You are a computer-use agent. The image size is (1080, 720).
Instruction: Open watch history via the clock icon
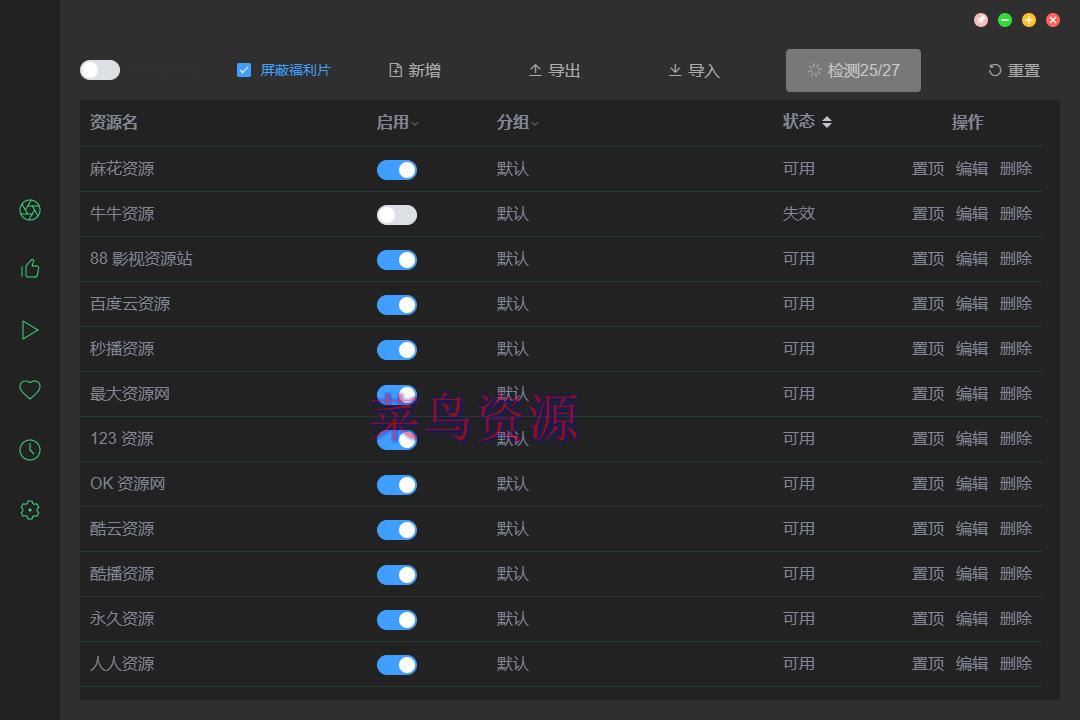[29, 450]
